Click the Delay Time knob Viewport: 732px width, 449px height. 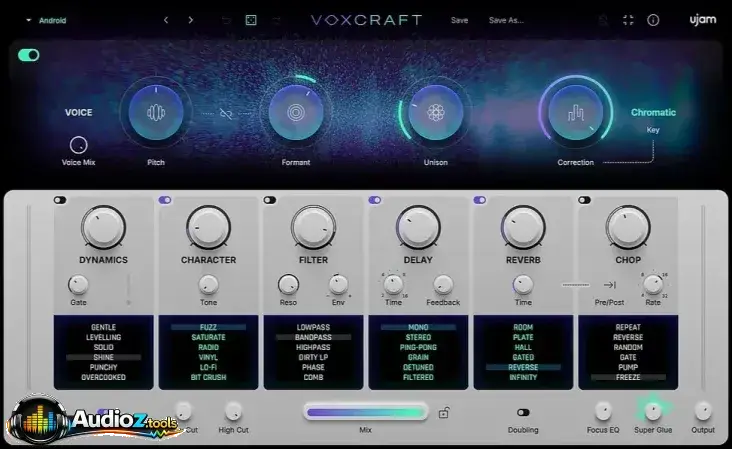393,285
